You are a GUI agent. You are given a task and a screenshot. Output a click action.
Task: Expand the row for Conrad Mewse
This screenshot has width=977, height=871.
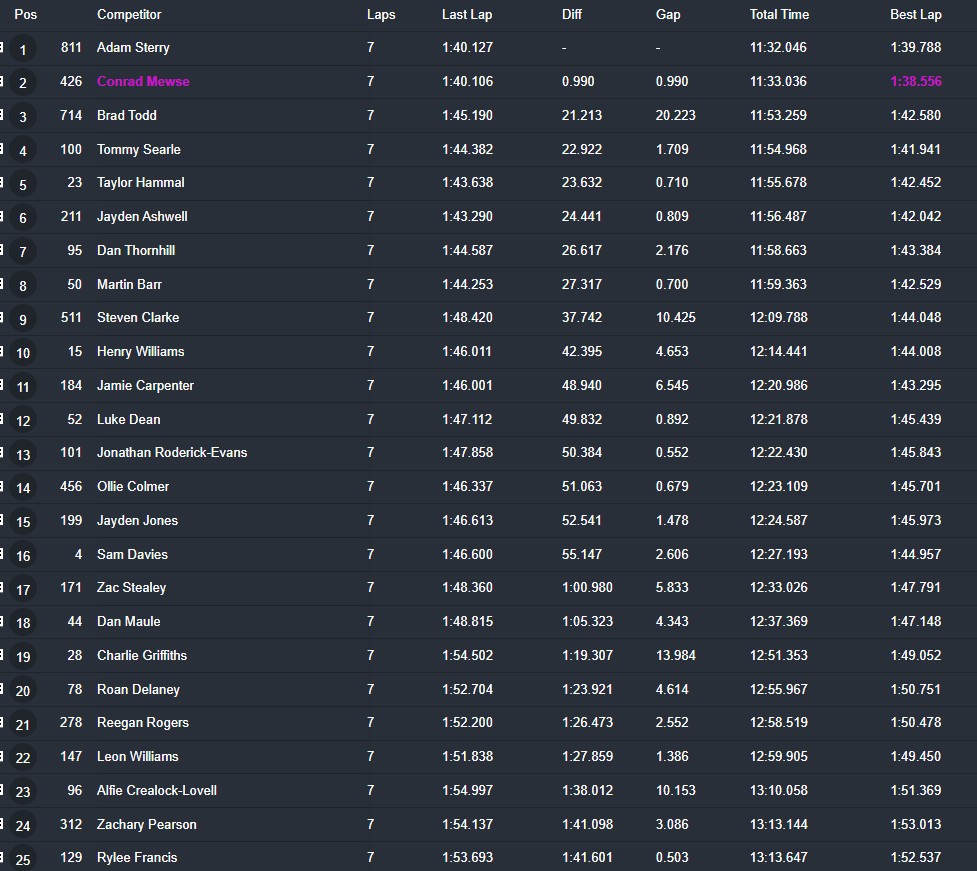(x=2, y=81)
